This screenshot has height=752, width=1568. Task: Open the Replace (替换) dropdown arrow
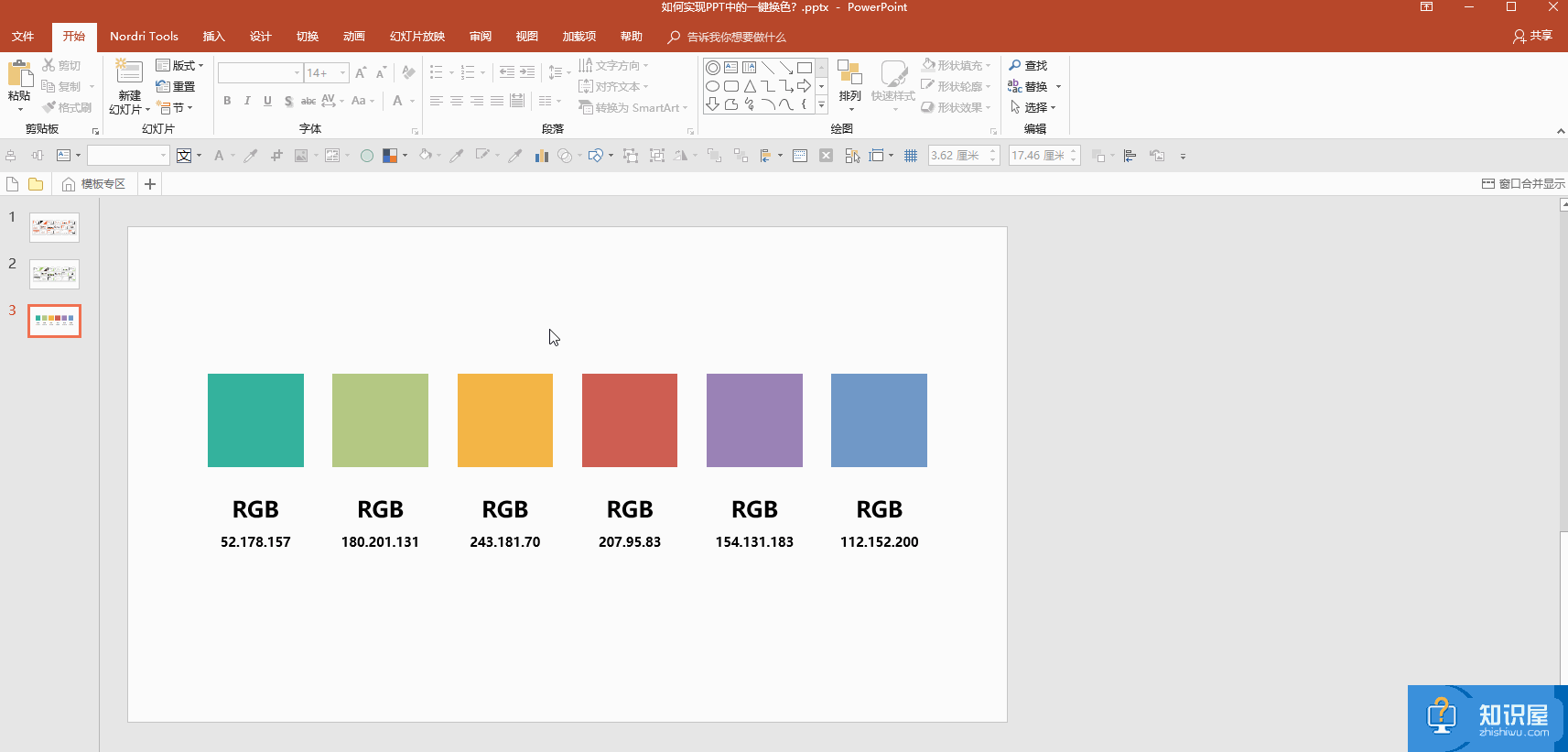pyautogui.click(x=1058, y=87)
